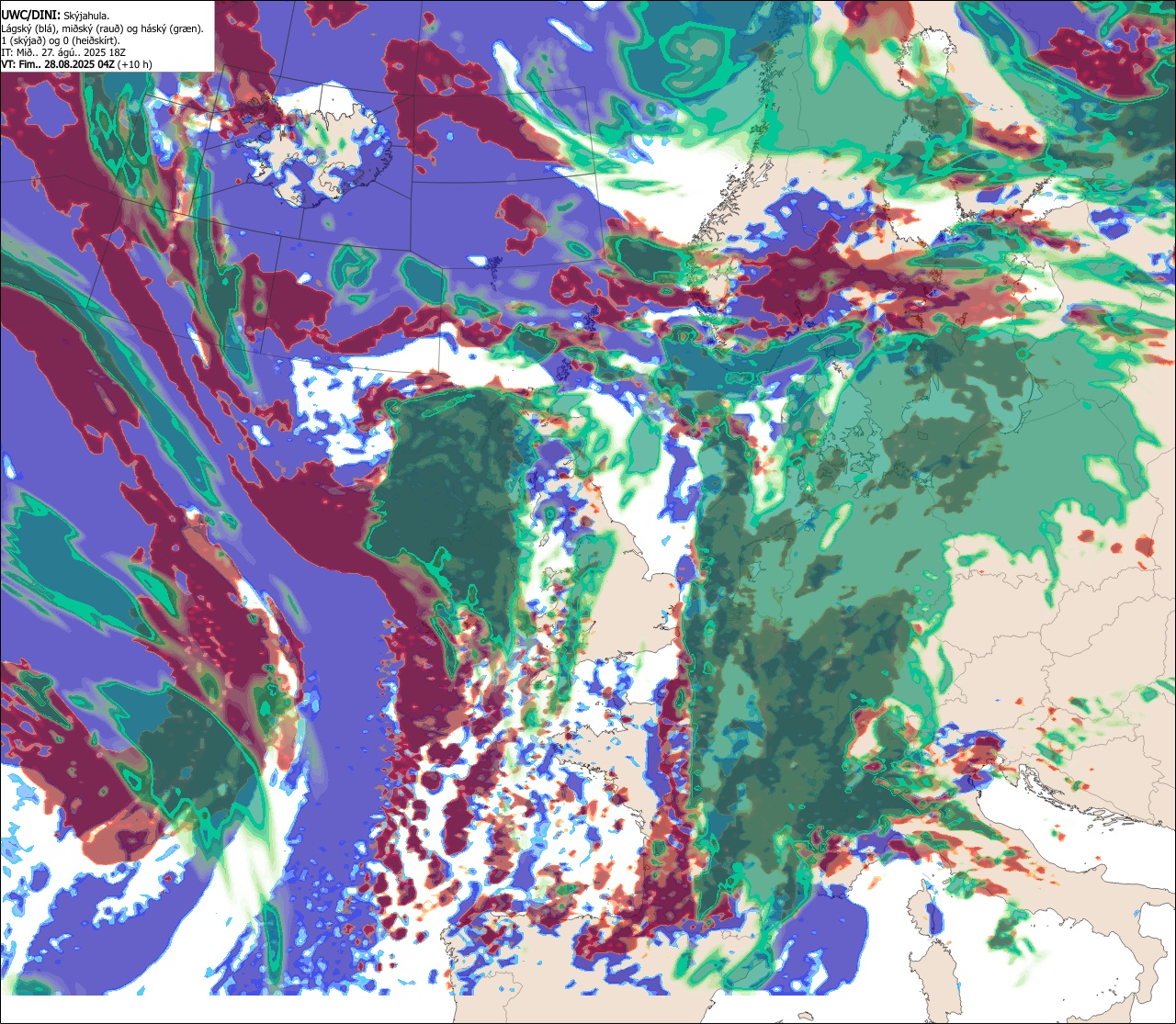Click the line "1 (skýjað) og 0 (heiðskírt)."

61,40
